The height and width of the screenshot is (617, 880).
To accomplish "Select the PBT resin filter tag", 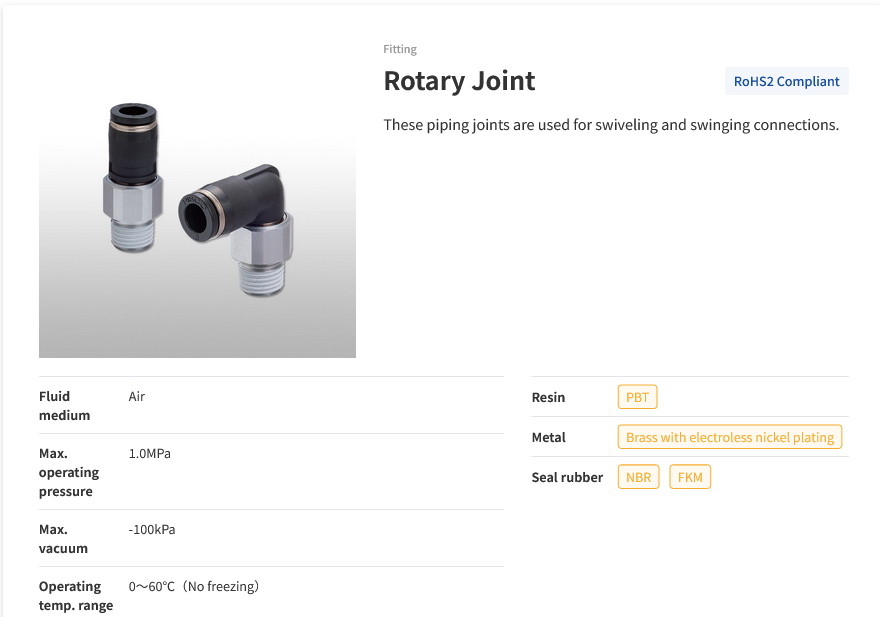I will [637, 396].
